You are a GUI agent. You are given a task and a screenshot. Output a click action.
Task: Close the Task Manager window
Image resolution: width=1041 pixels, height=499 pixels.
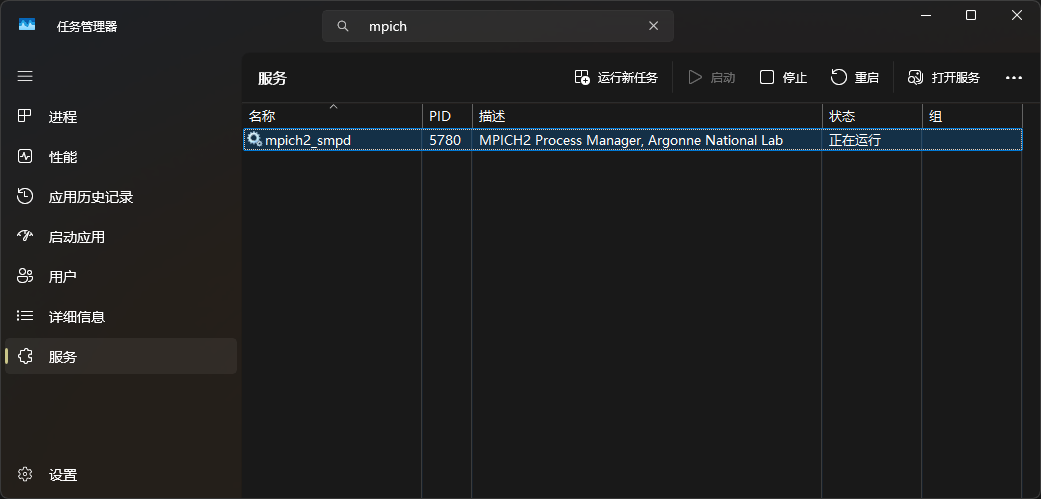[1017, 15]
